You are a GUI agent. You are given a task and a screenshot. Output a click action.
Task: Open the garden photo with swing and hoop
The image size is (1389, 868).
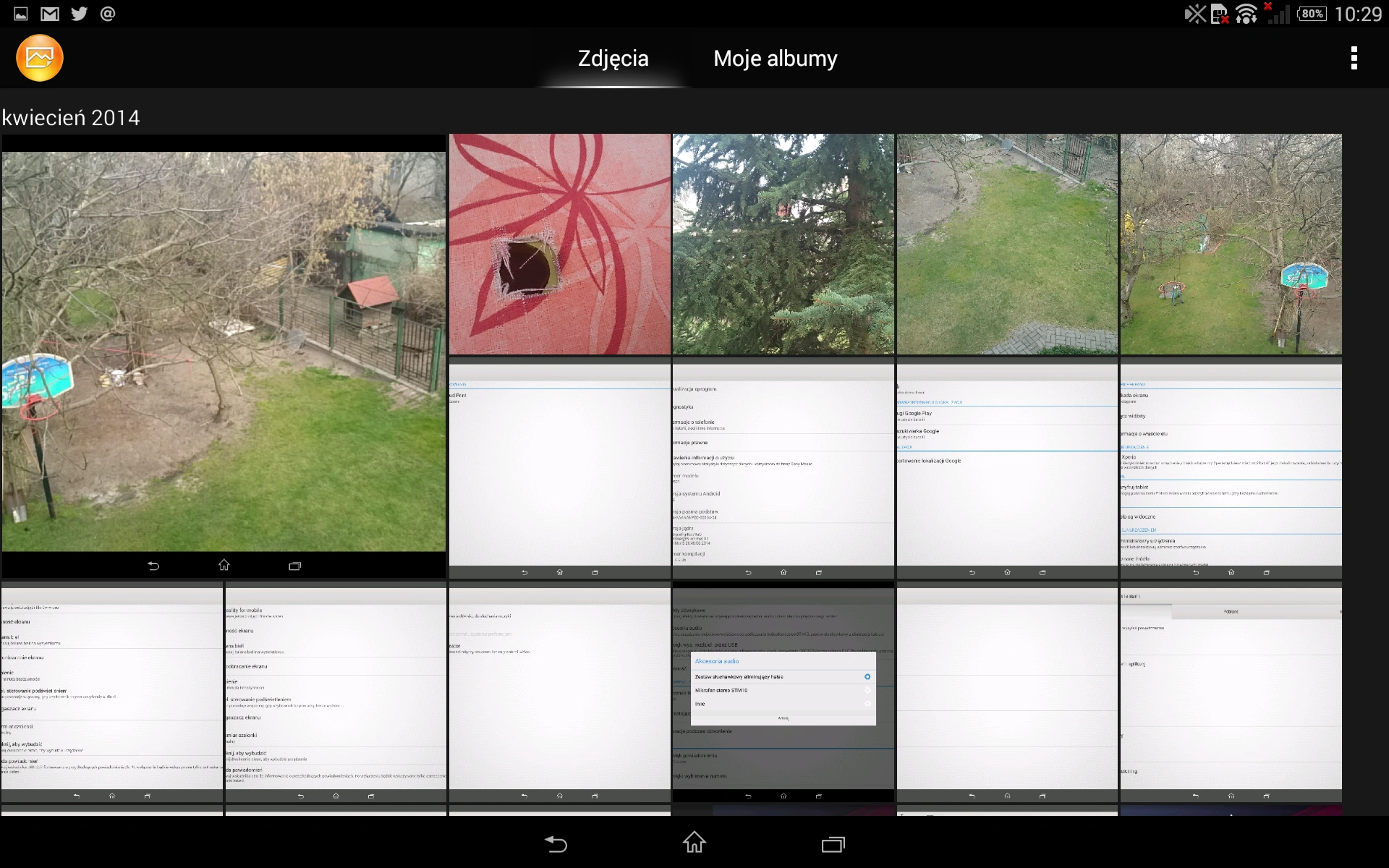click(x=1231, y=244)
